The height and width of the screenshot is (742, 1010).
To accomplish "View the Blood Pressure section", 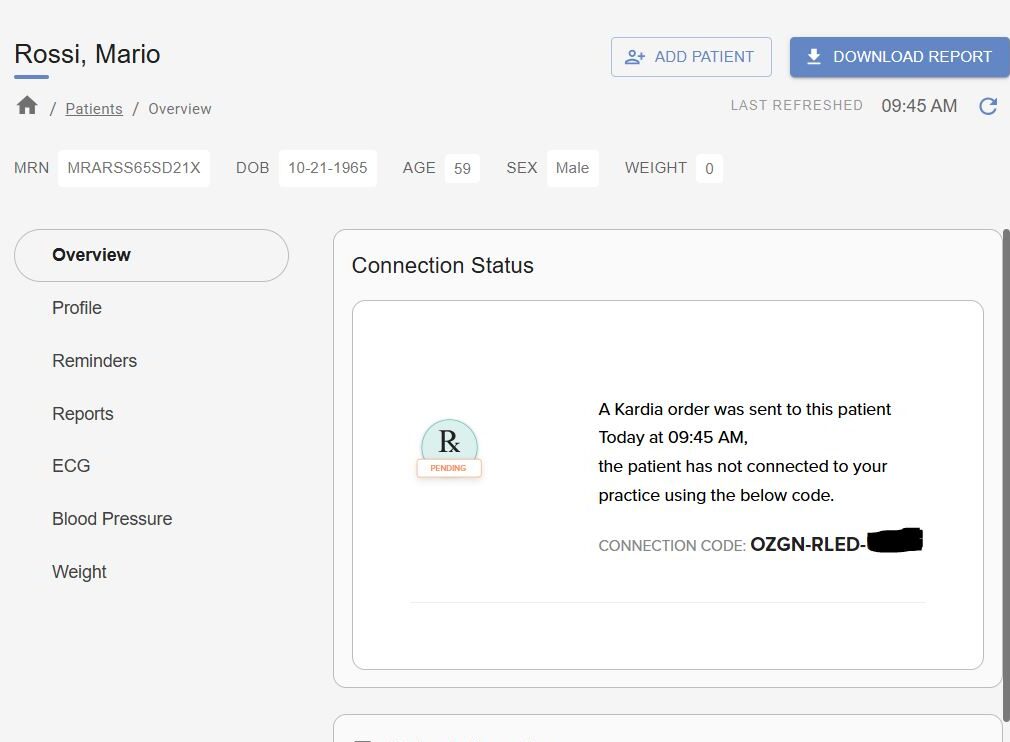I will (112, 519).
